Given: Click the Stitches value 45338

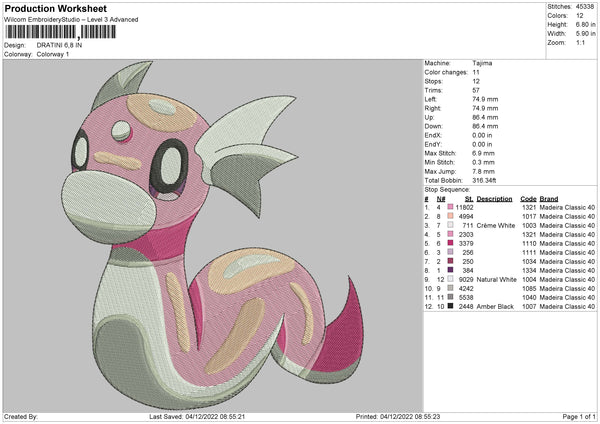Looking at the screenshot, I should [x=585, y=7].
